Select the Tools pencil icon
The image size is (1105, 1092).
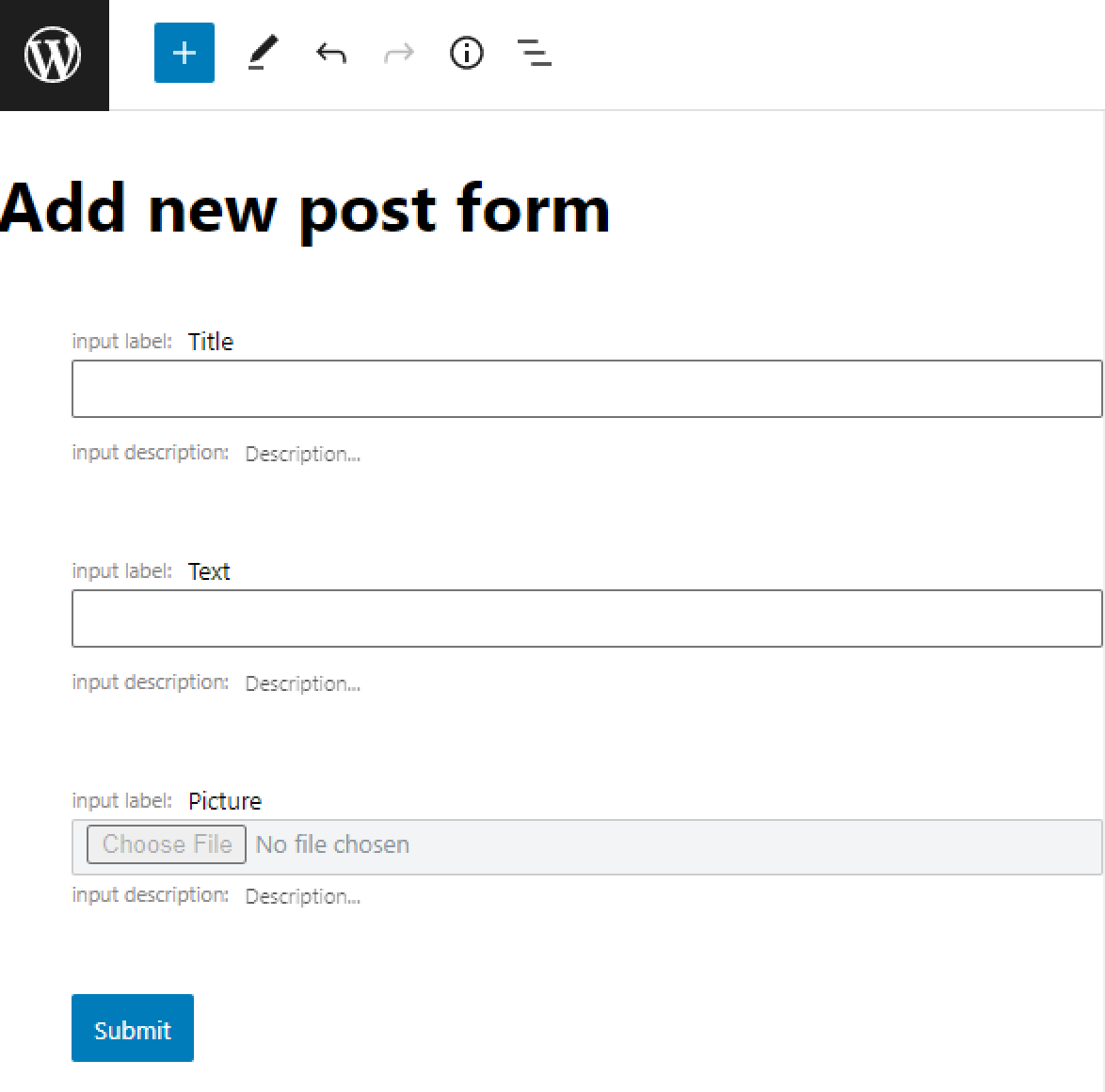(264, 54)
